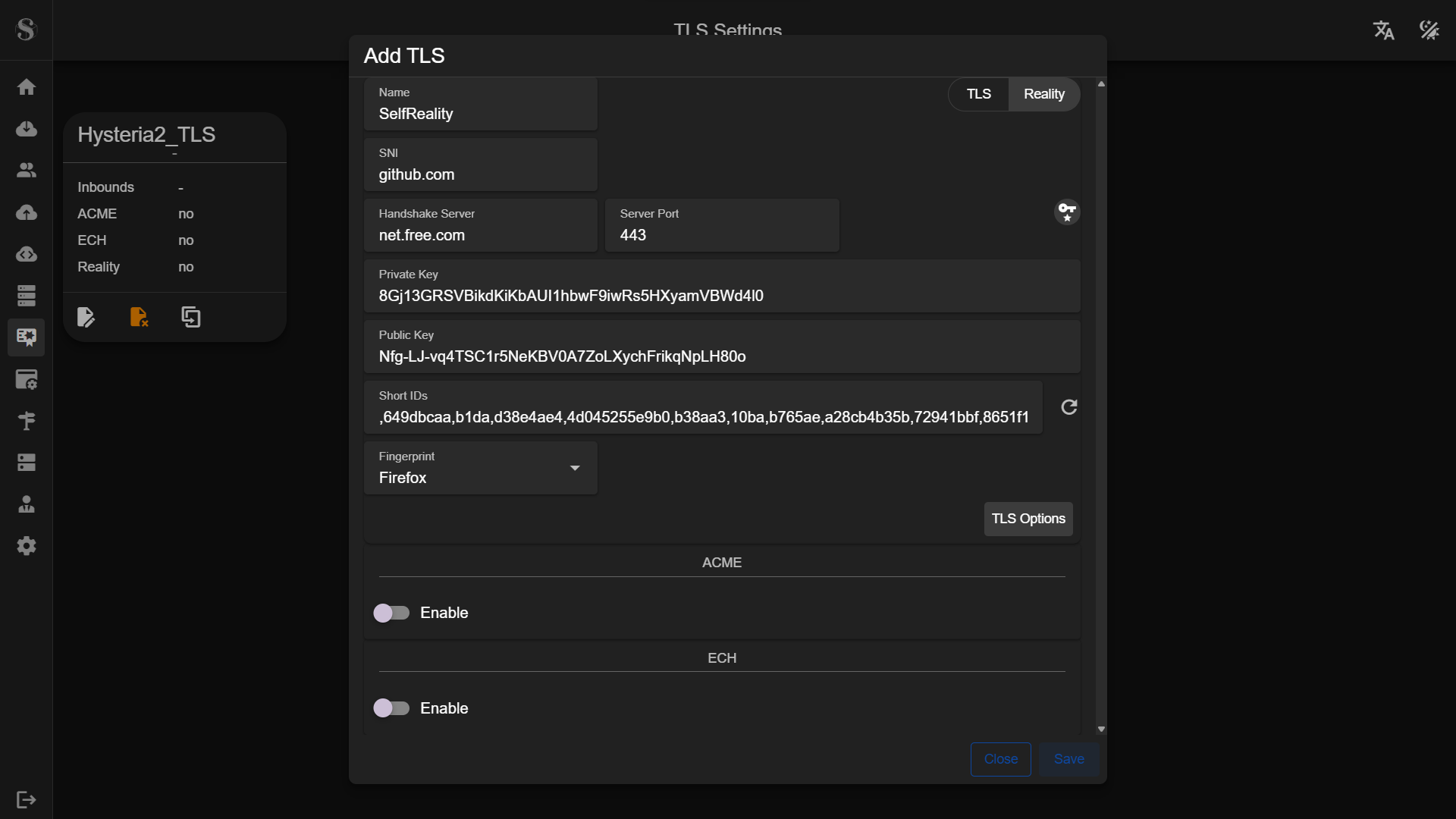1456x819 pixels.
Task: Select the Reality tab
Action: (1043, 94)
